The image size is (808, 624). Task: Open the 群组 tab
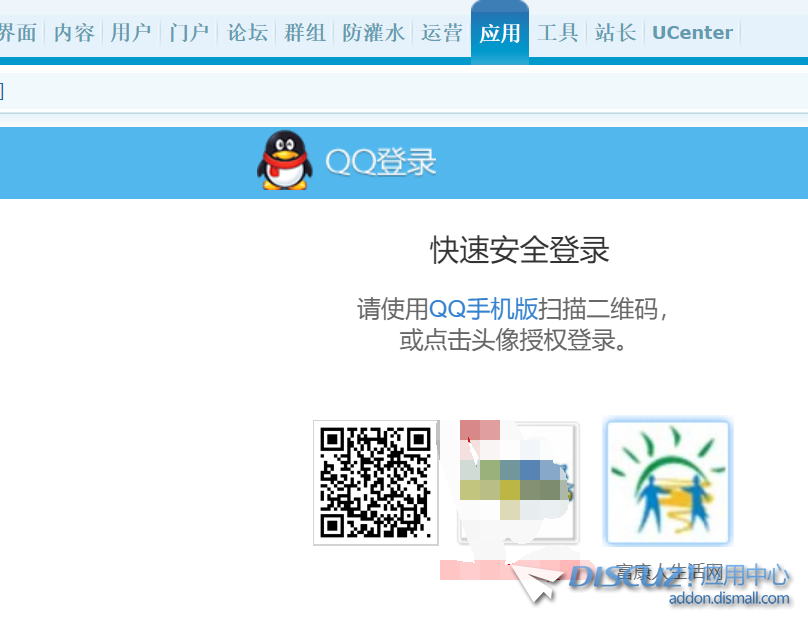tap(305, 33)
